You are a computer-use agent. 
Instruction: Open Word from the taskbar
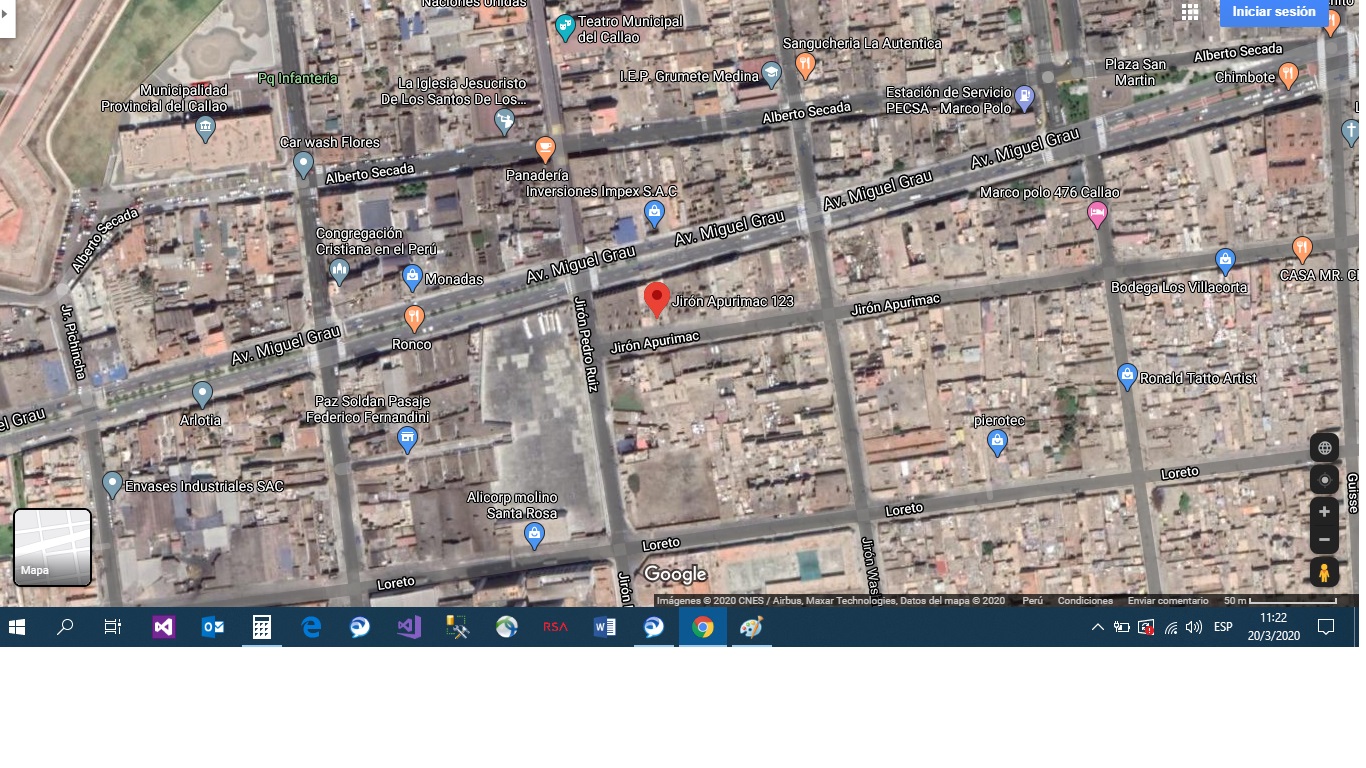click(605, 627)
